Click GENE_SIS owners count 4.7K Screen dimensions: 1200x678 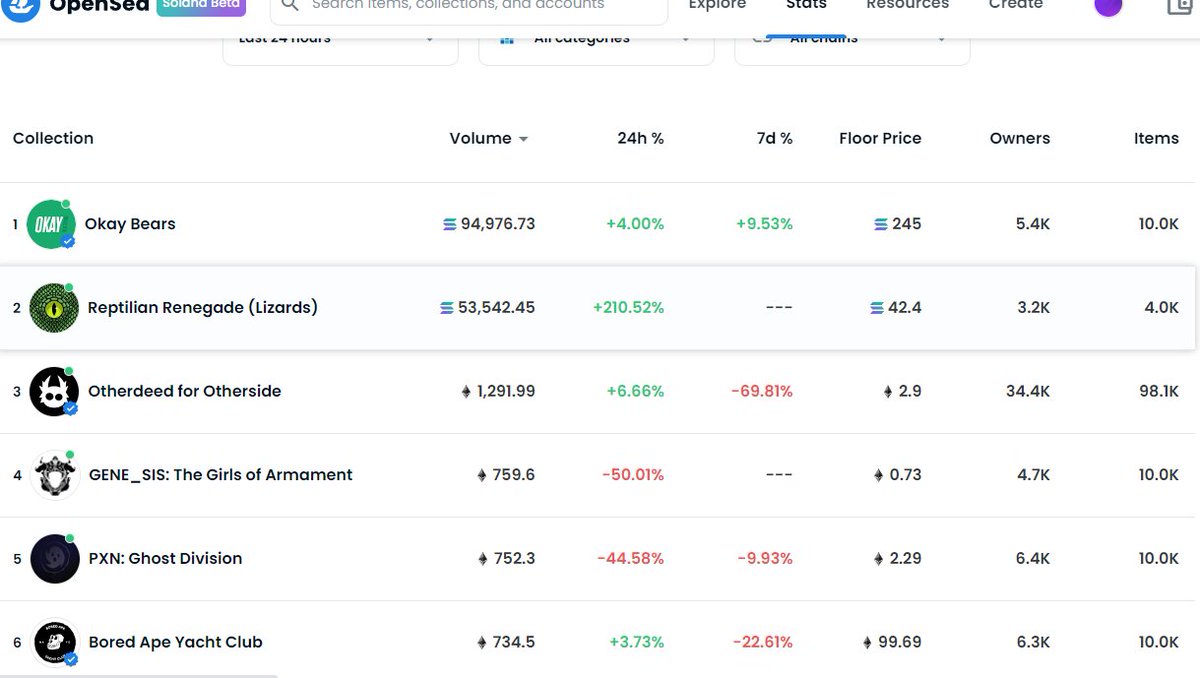tap(1033, 475)
